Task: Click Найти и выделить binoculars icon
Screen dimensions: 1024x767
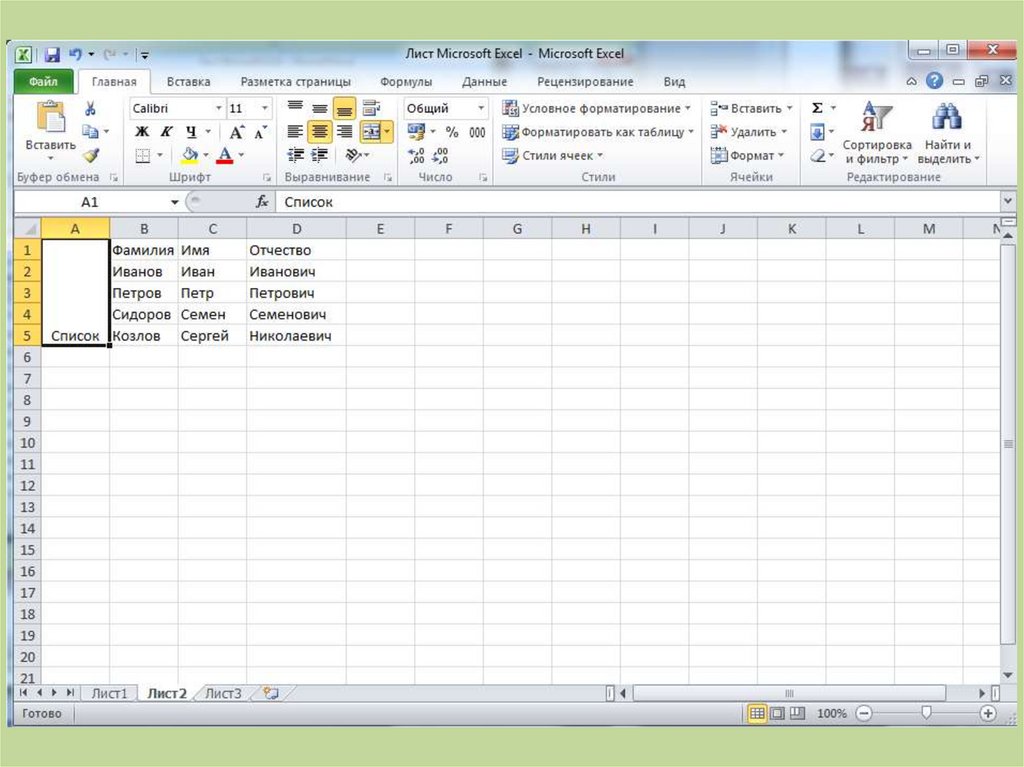Action: (947, 117)
